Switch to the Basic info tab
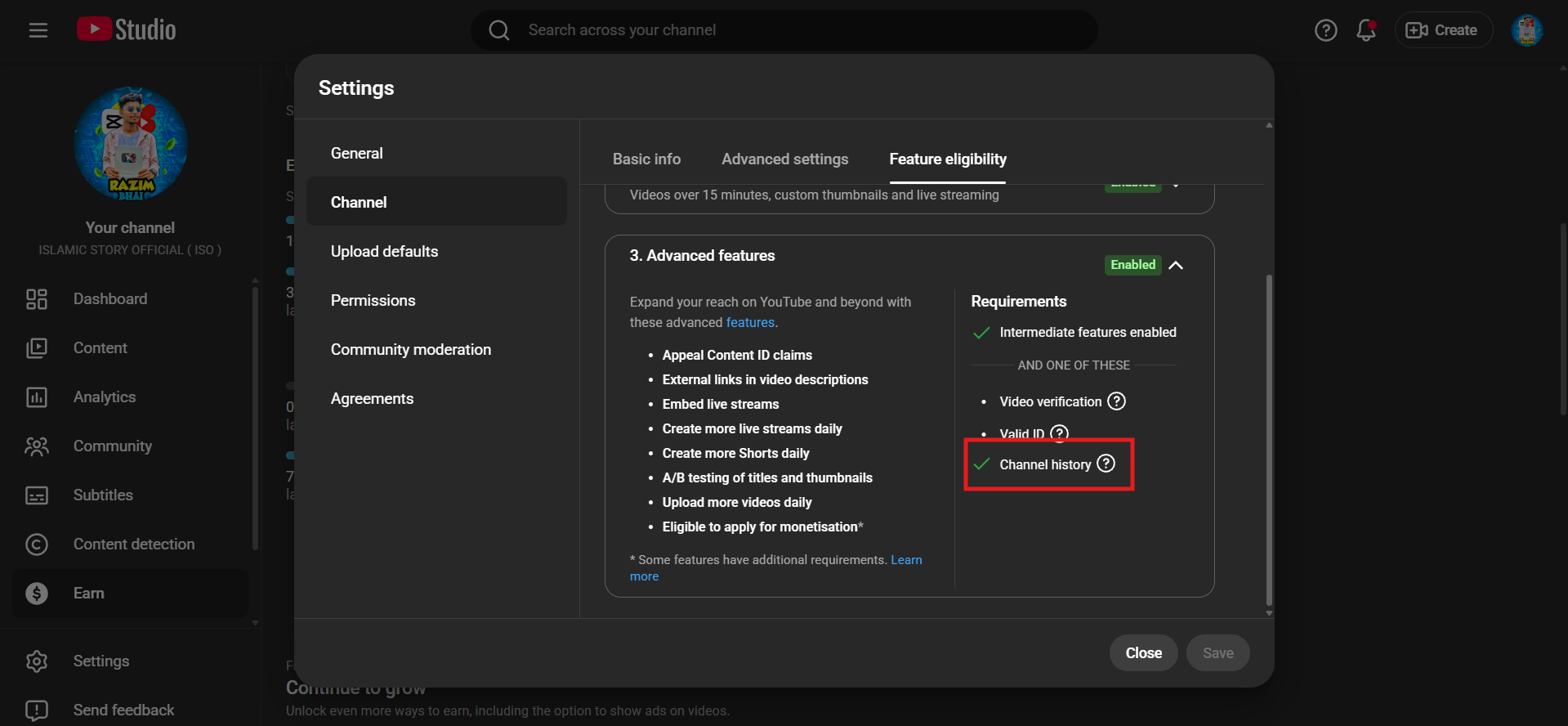The width and height of the screenshot is (1568, 726). click(646, 159)
